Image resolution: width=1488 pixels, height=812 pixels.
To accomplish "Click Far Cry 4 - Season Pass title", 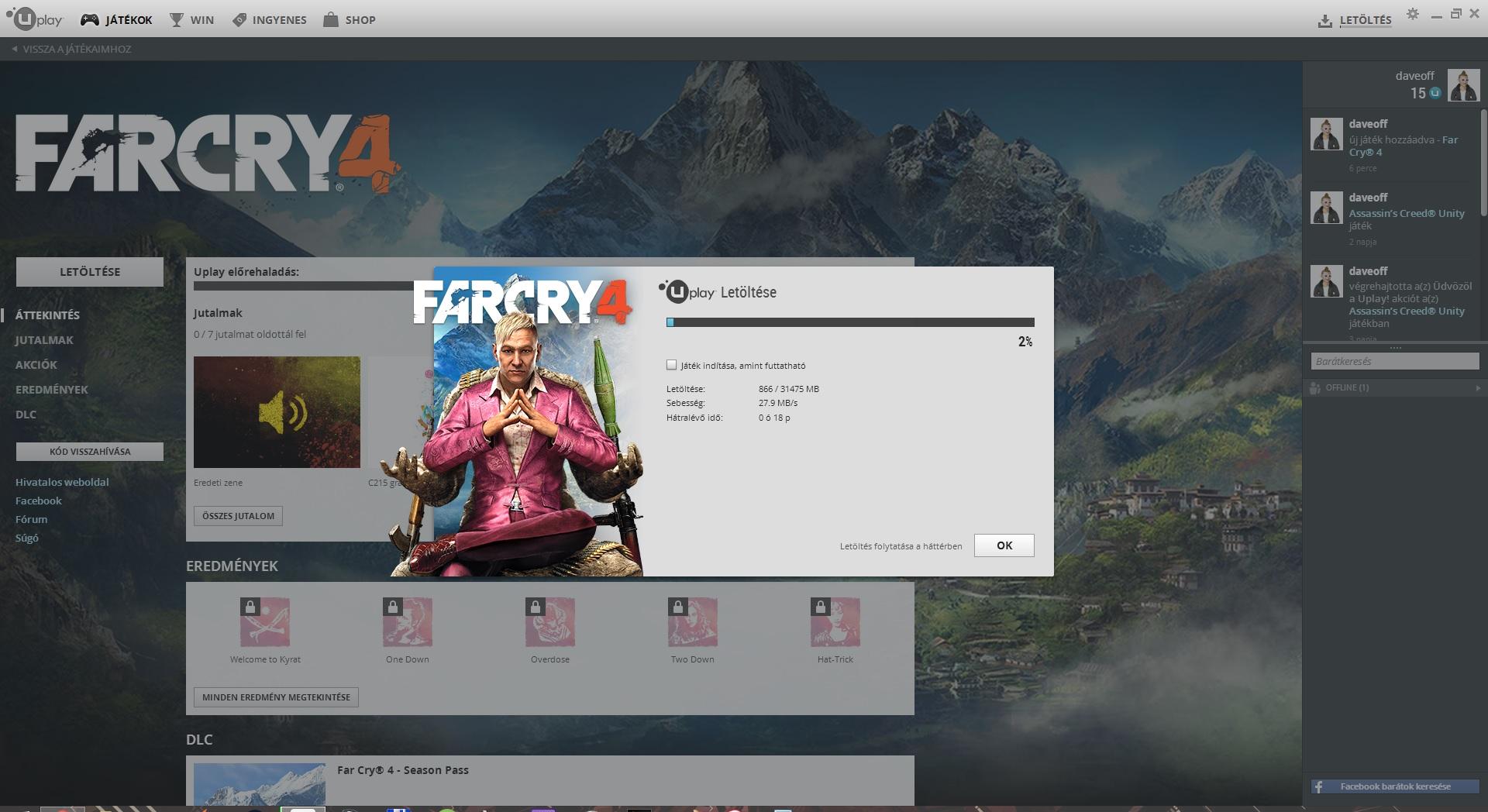I will [403, 770].
